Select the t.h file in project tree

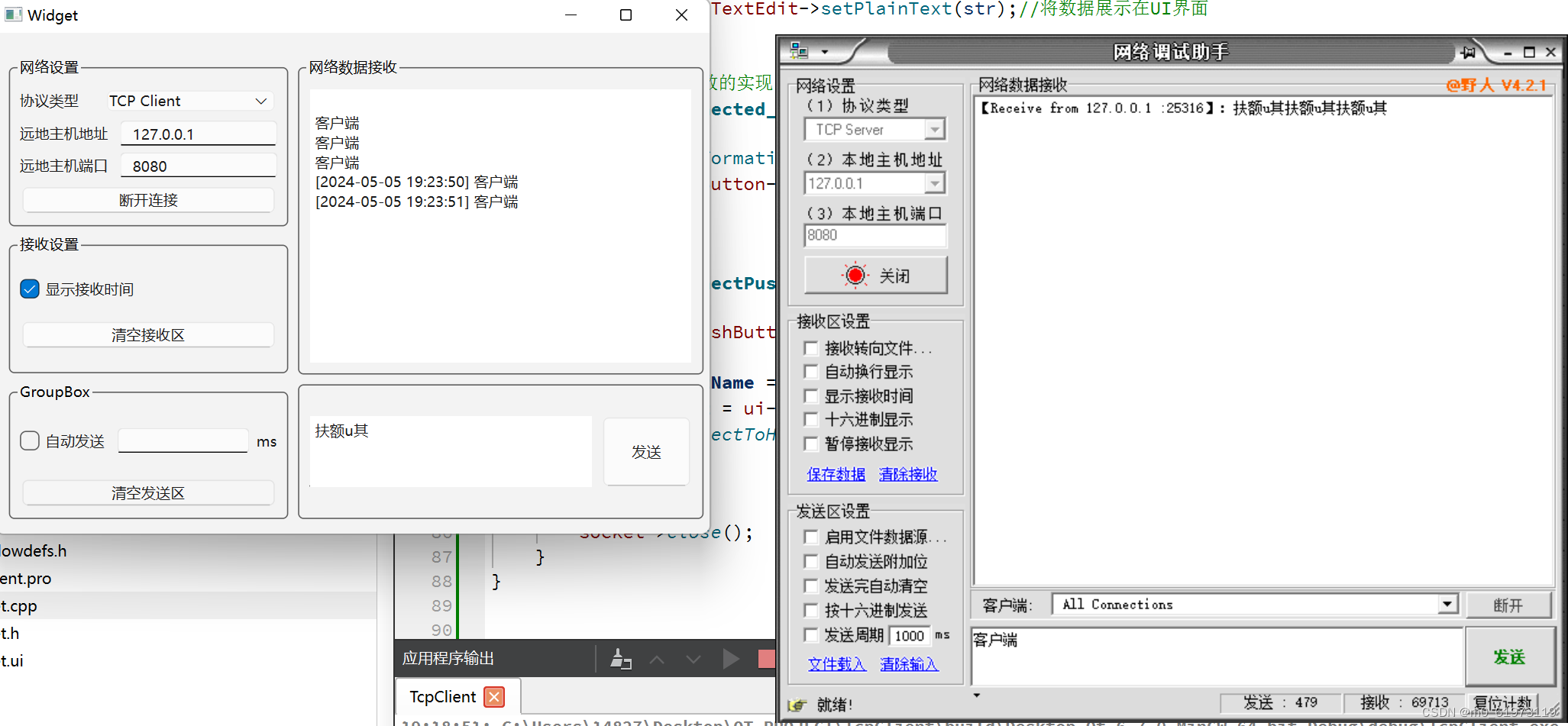(x=188, y=633)
